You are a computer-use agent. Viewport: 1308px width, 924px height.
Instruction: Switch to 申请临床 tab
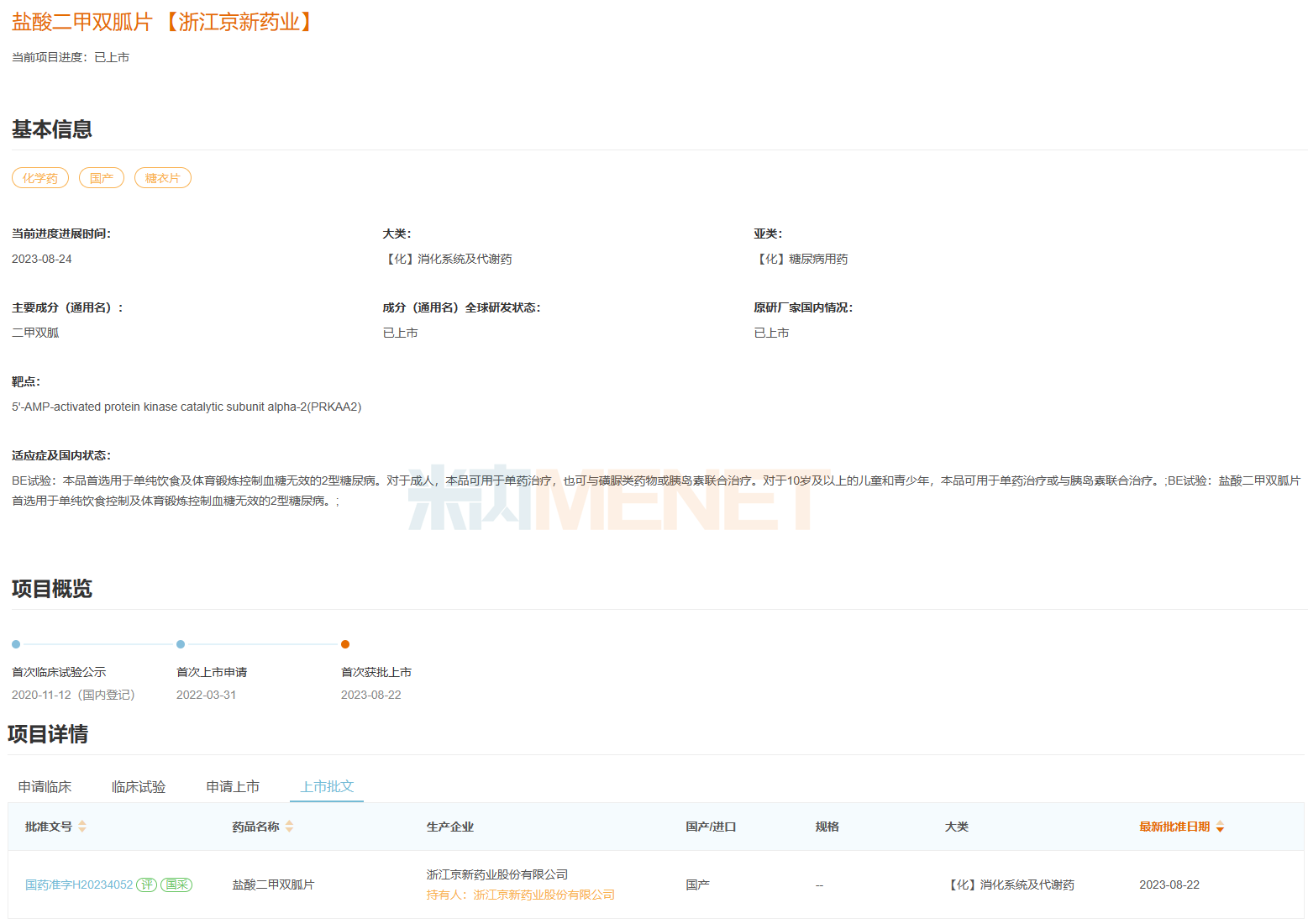[x=45, y=786]
